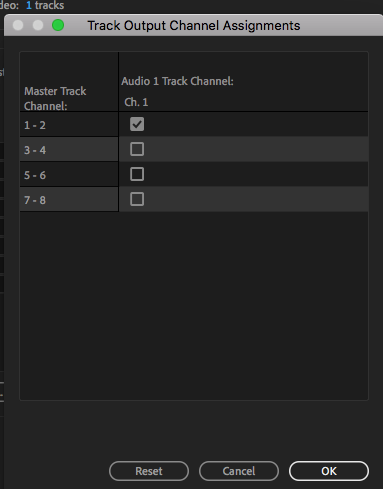Click the empty area below the 7 - 8 row
The height and width of the screenshot is (489, 383).
(194, 305)
